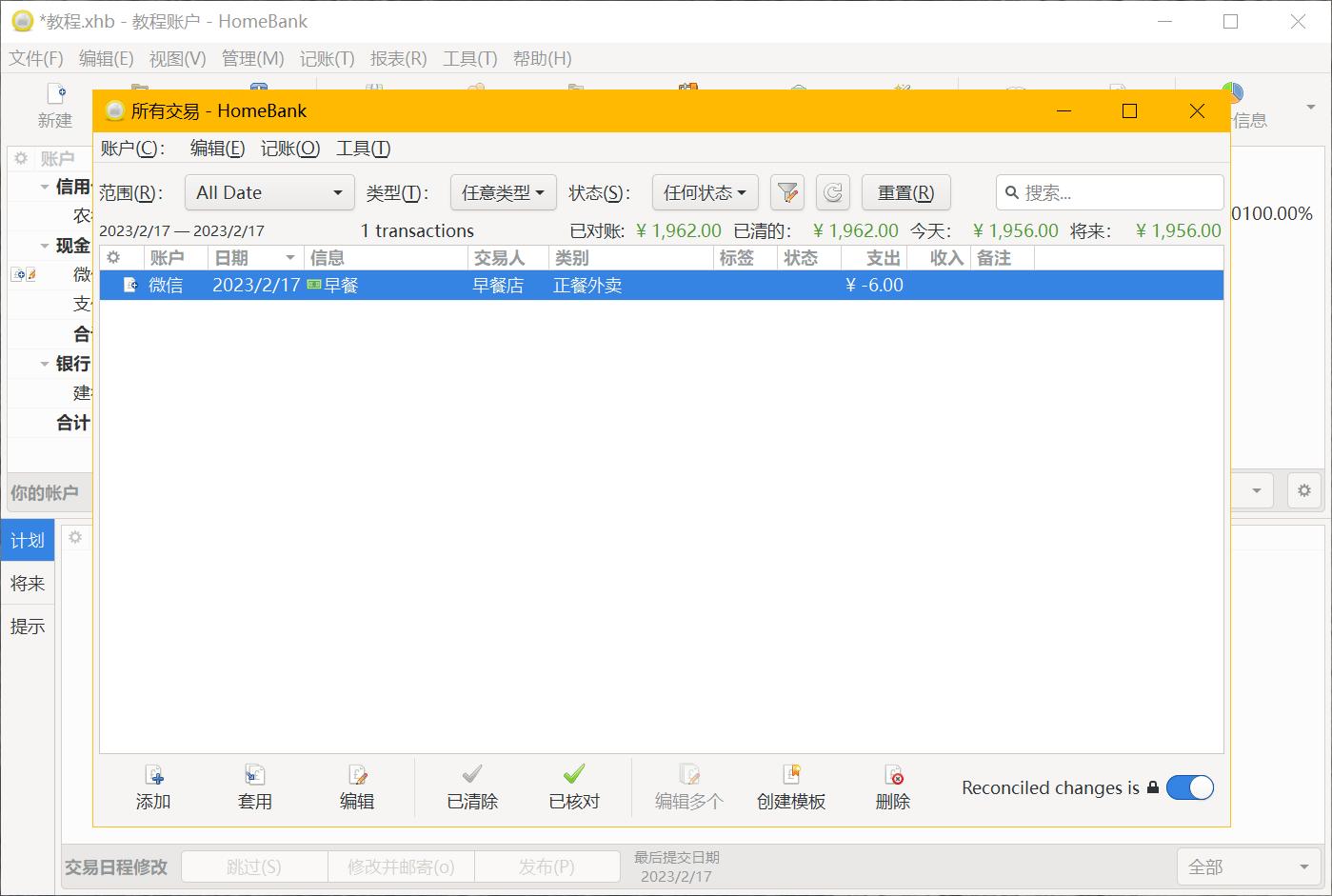The height and width of the screenshot is (896, 1332).
Task: Open the 任何状态 status dropdown
Action: (x=706, y=192)
